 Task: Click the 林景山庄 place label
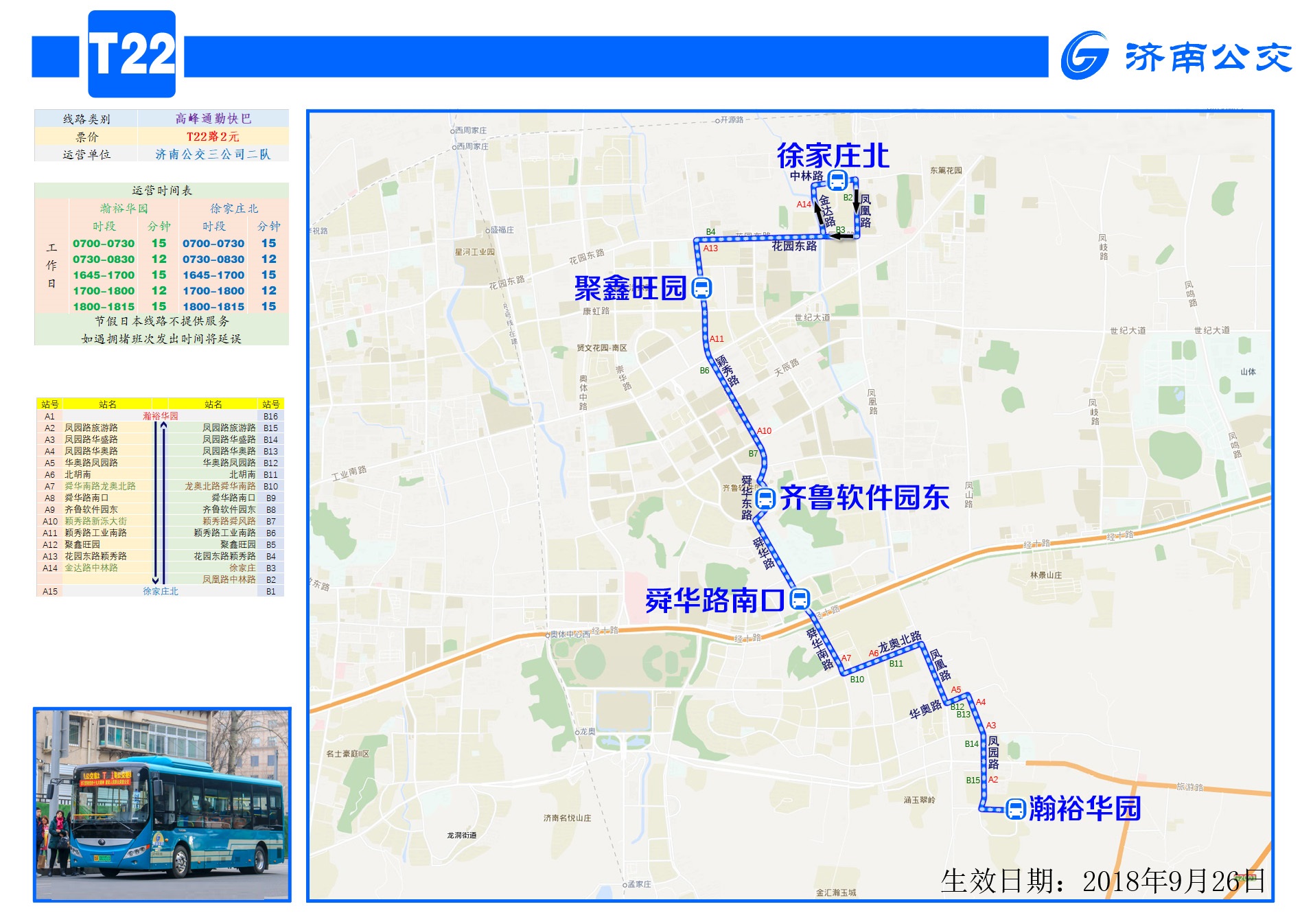click(1046, 575)
